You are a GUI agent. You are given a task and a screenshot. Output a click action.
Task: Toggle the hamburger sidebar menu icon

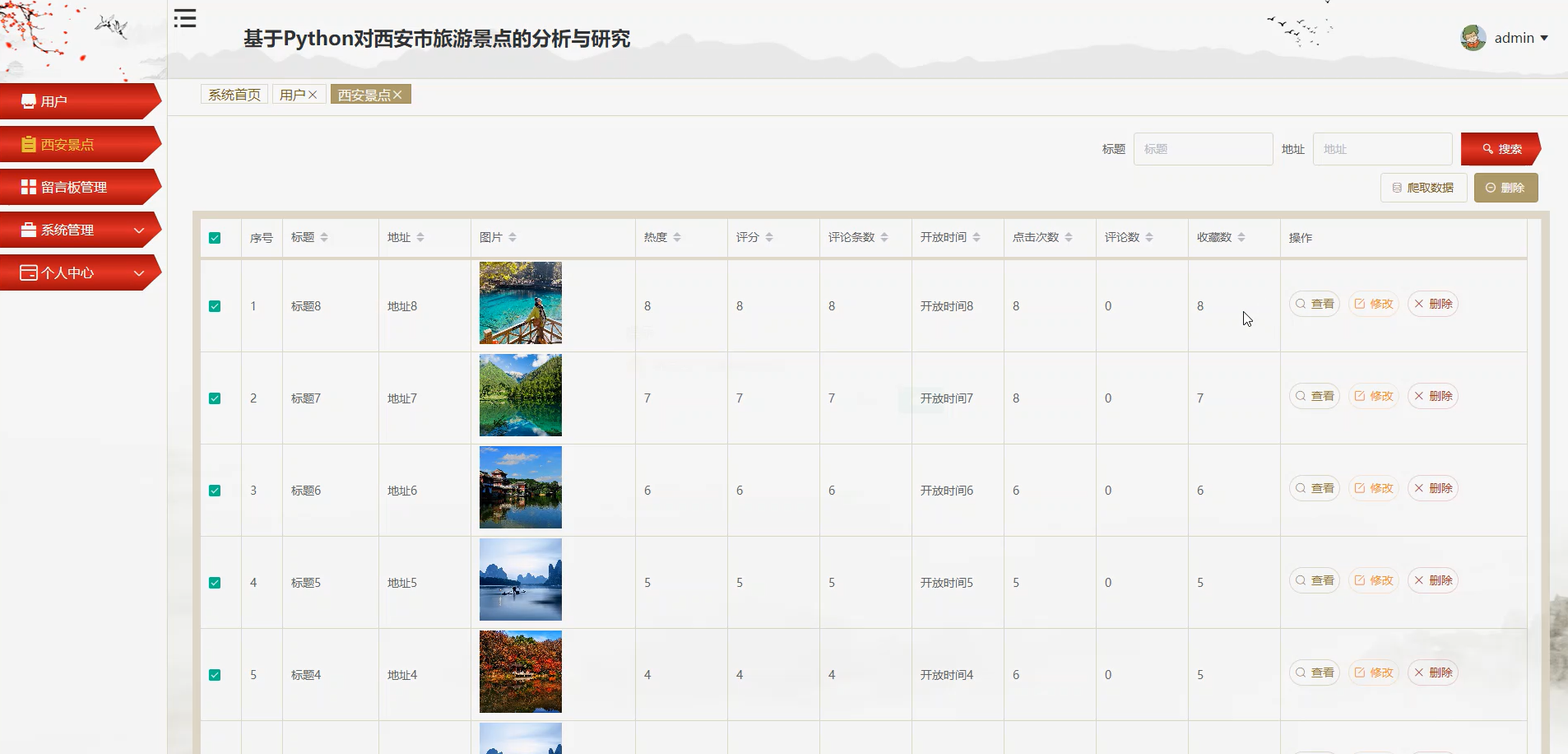pos(185,18)
